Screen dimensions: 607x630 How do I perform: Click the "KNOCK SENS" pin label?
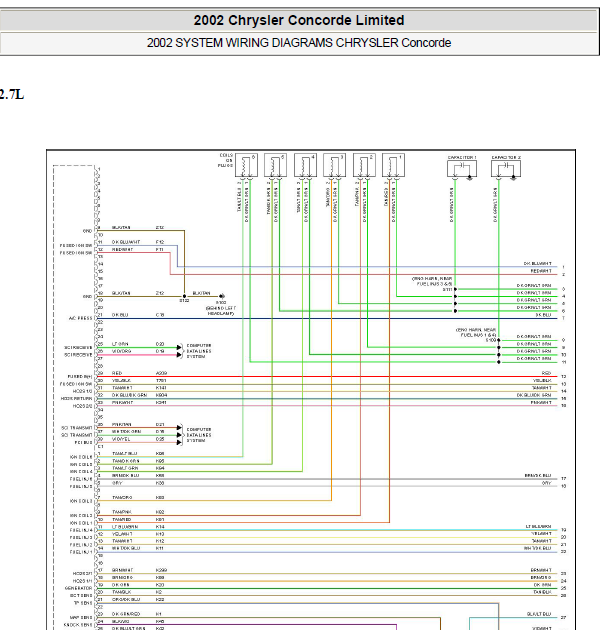[x=78, y=625]
